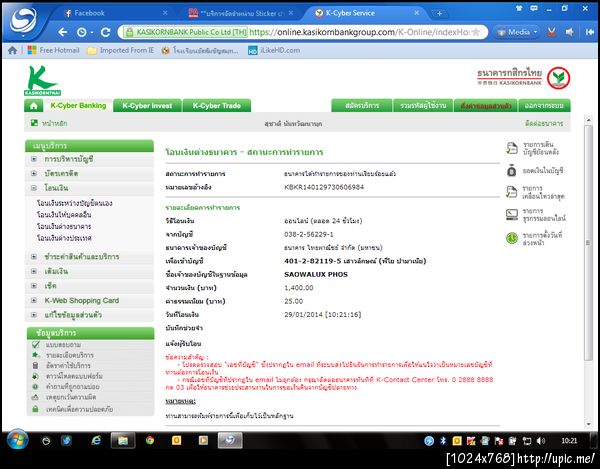Click the second document icon, below the money bag
This screenshot has height=469, width=600.
[x=512, y=192]
